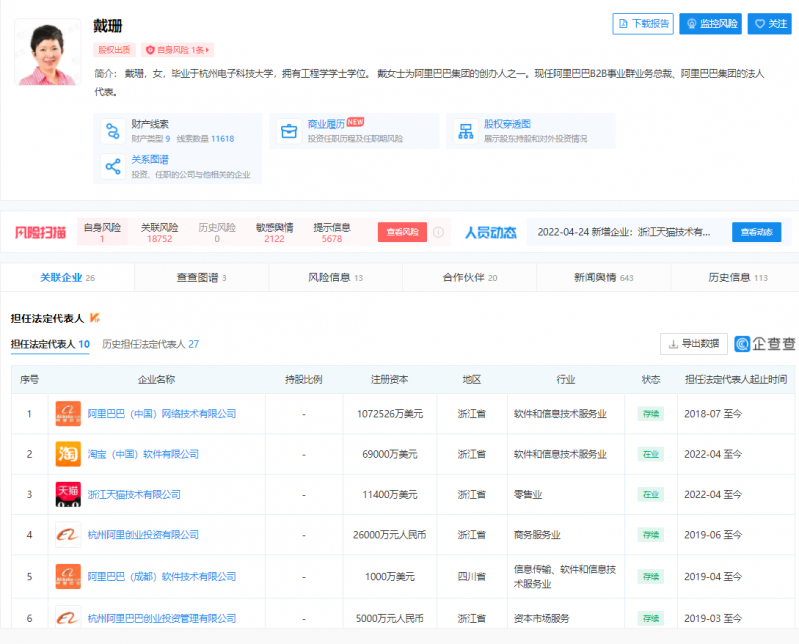Click the 企业名称 column header
Viewport: 799px width, 644px height.
click(x=156, y=380)
